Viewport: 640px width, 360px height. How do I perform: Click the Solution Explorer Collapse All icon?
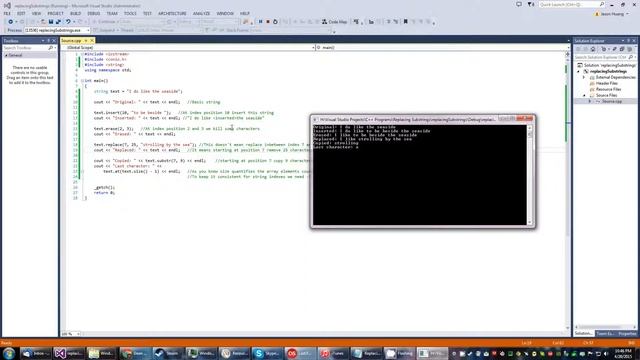pos(622,49)
